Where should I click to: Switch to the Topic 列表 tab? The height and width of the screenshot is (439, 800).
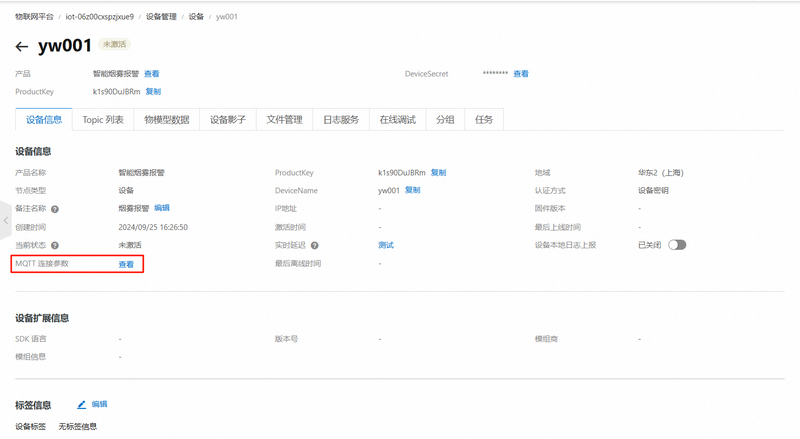(x=103, y=120)
